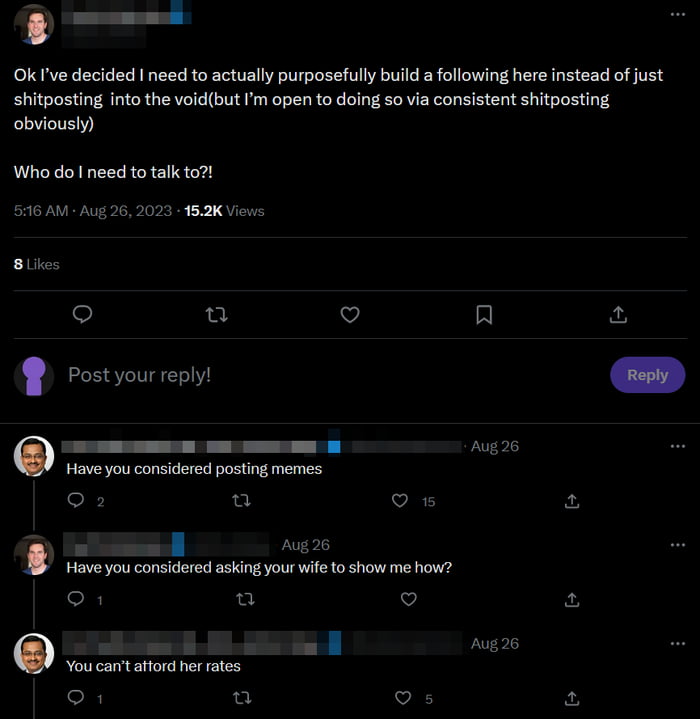This screenshot has height=719, width=700.
Task: Repost the "posting memes" comment
Action: click(240, 501)
